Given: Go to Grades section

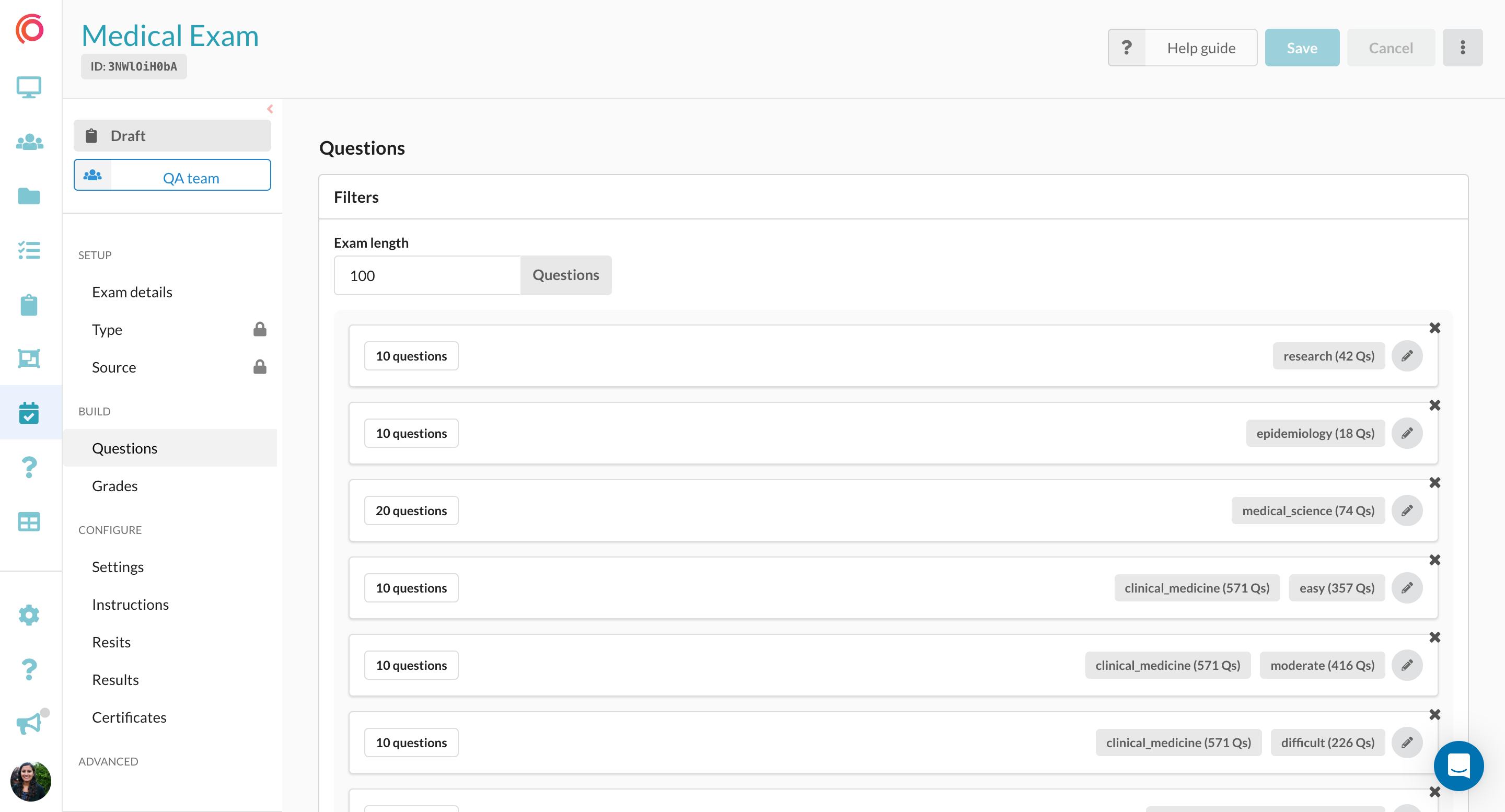Looking at the screenshot, I should (x=114, y=485).
